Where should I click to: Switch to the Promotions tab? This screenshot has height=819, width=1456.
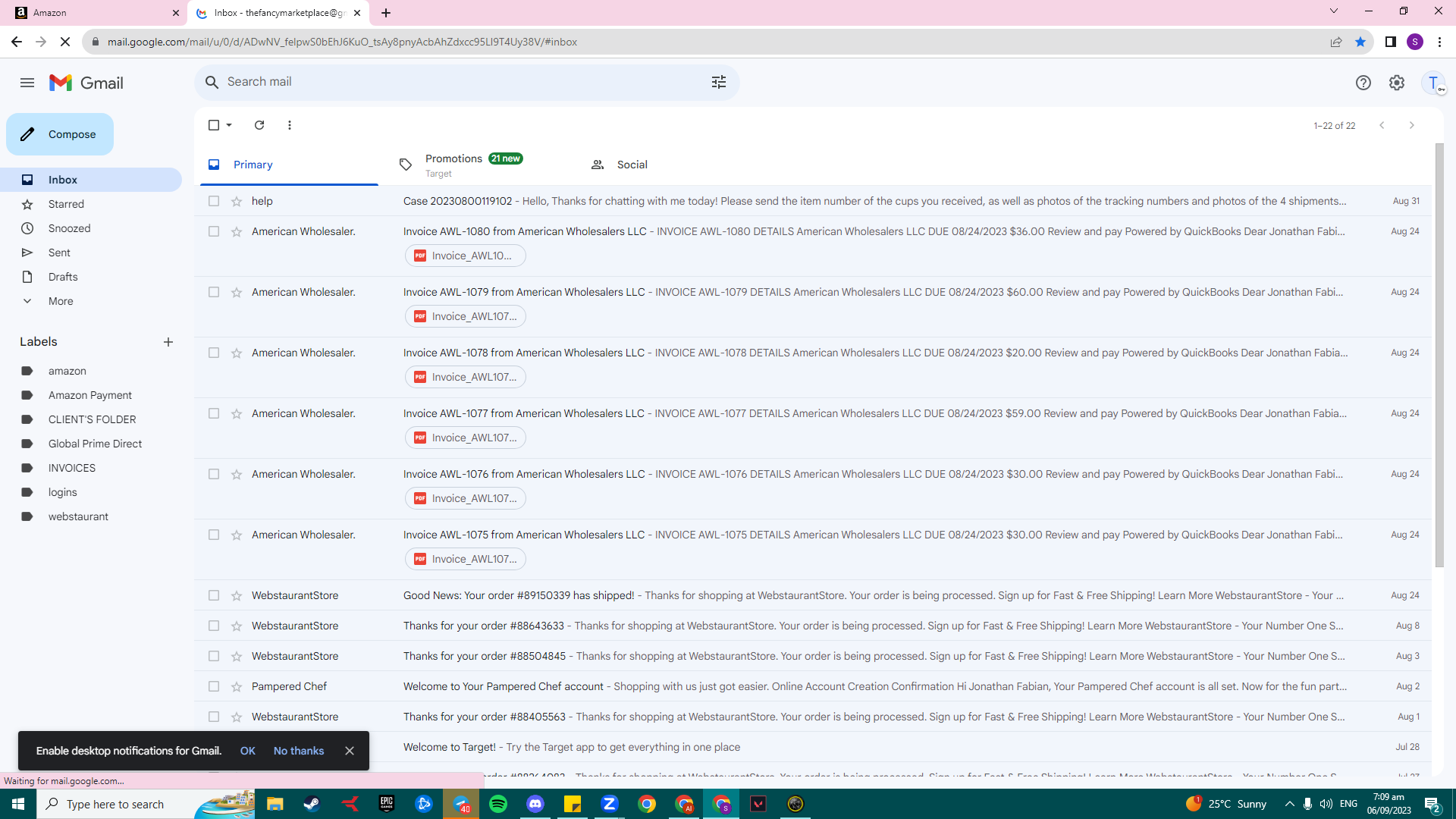[481, 165]
